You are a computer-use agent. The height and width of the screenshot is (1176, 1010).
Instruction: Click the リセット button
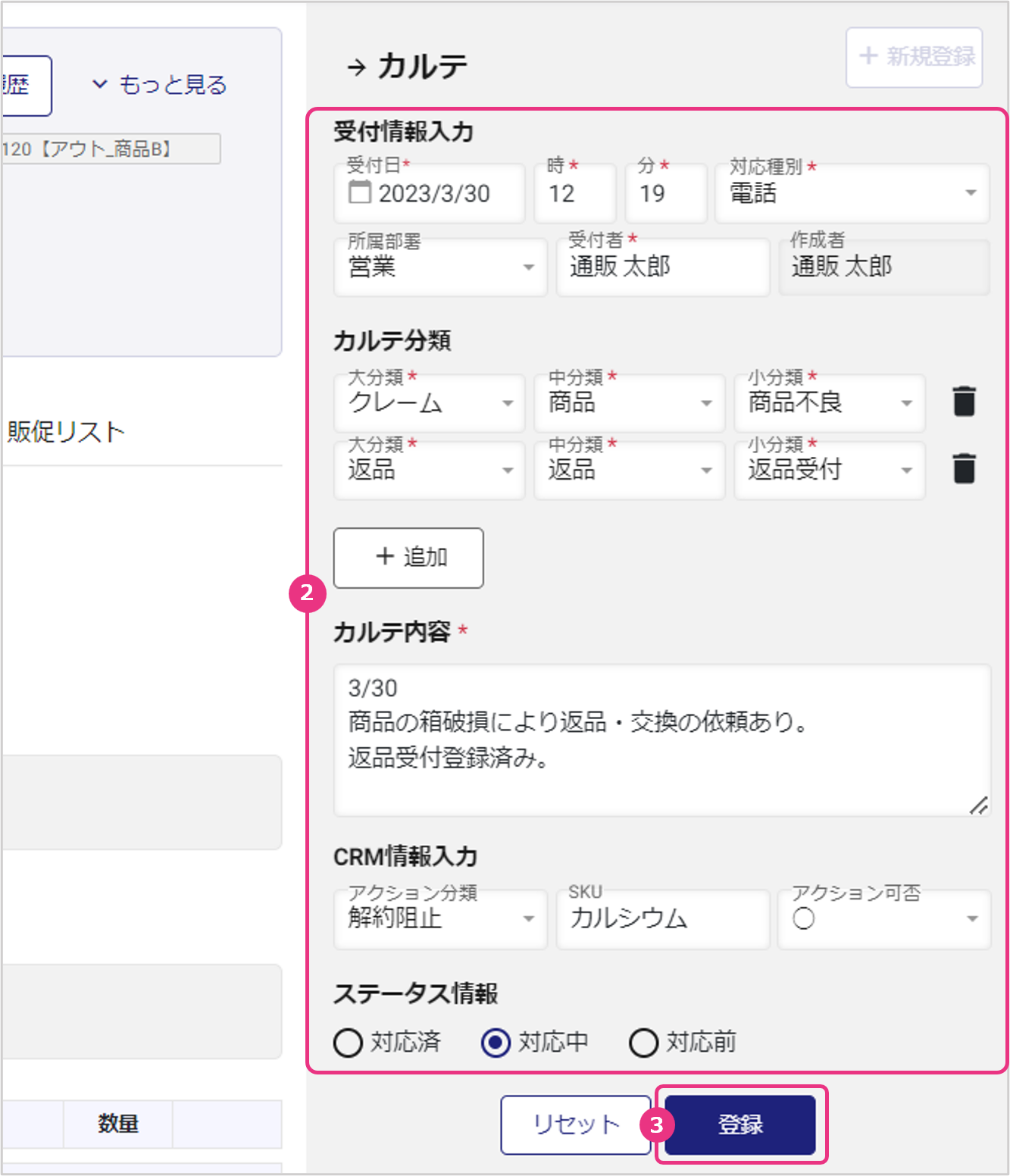coord(575,1124)
